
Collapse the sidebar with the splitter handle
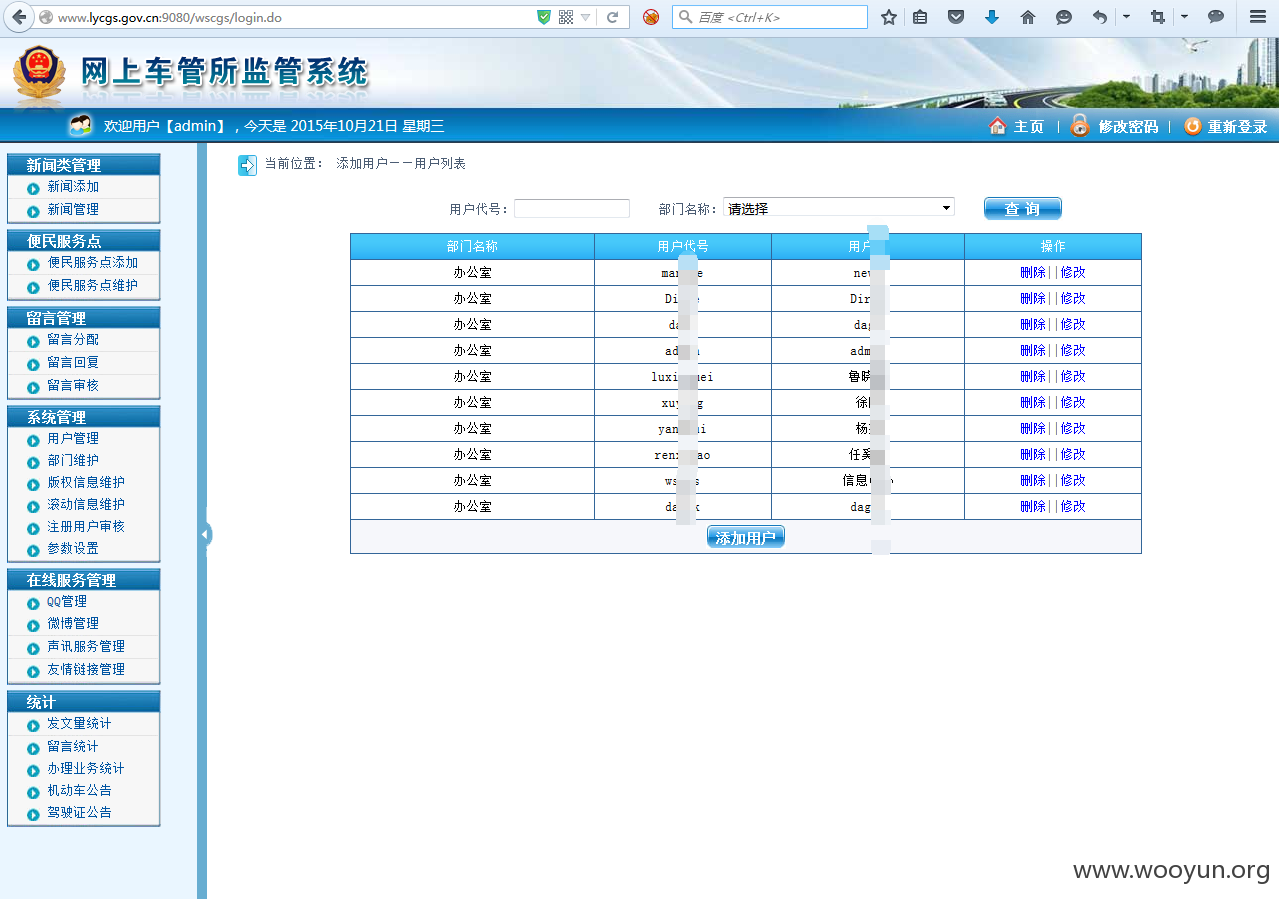pos(203,534)
